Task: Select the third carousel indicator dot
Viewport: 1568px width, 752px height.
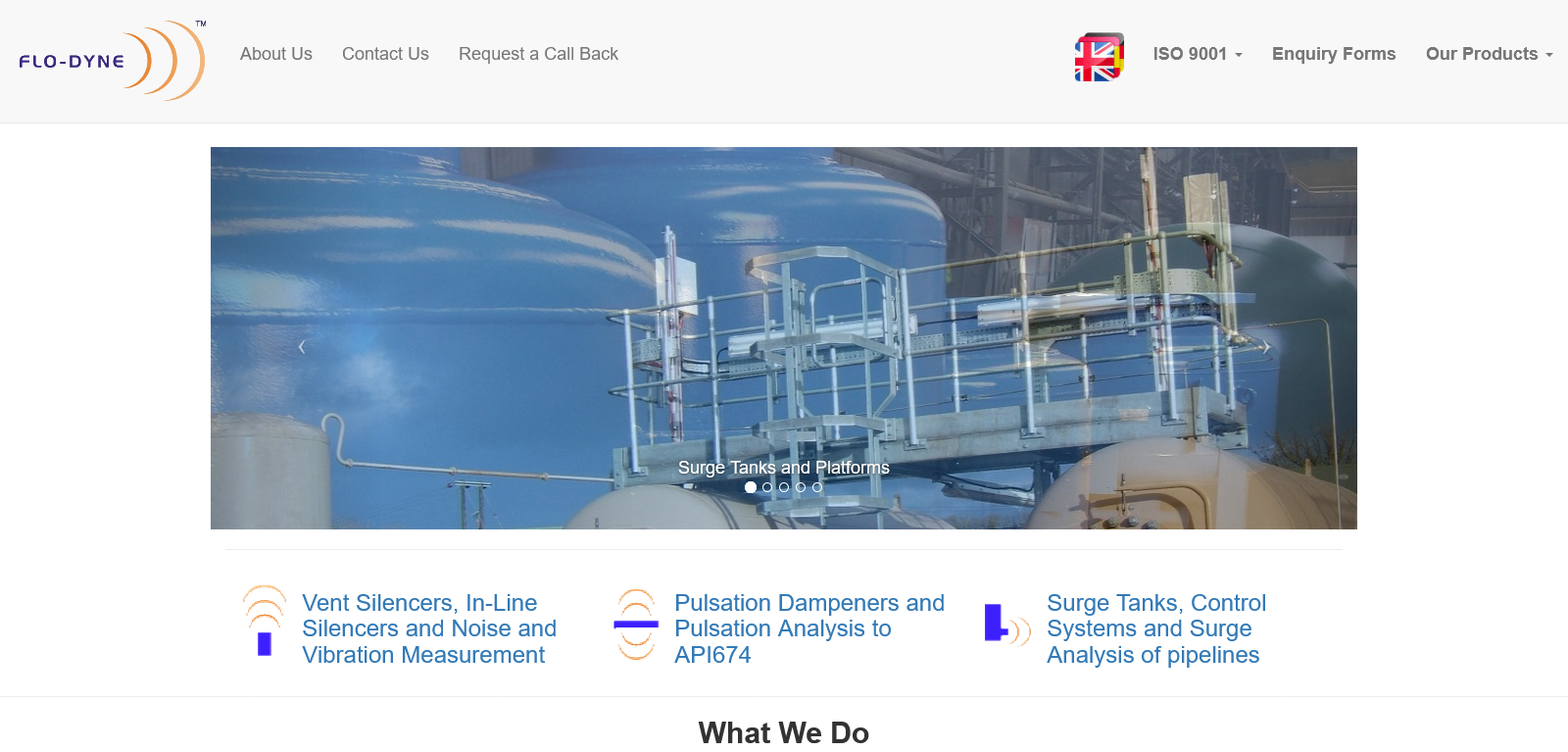Action: point(784,487)
